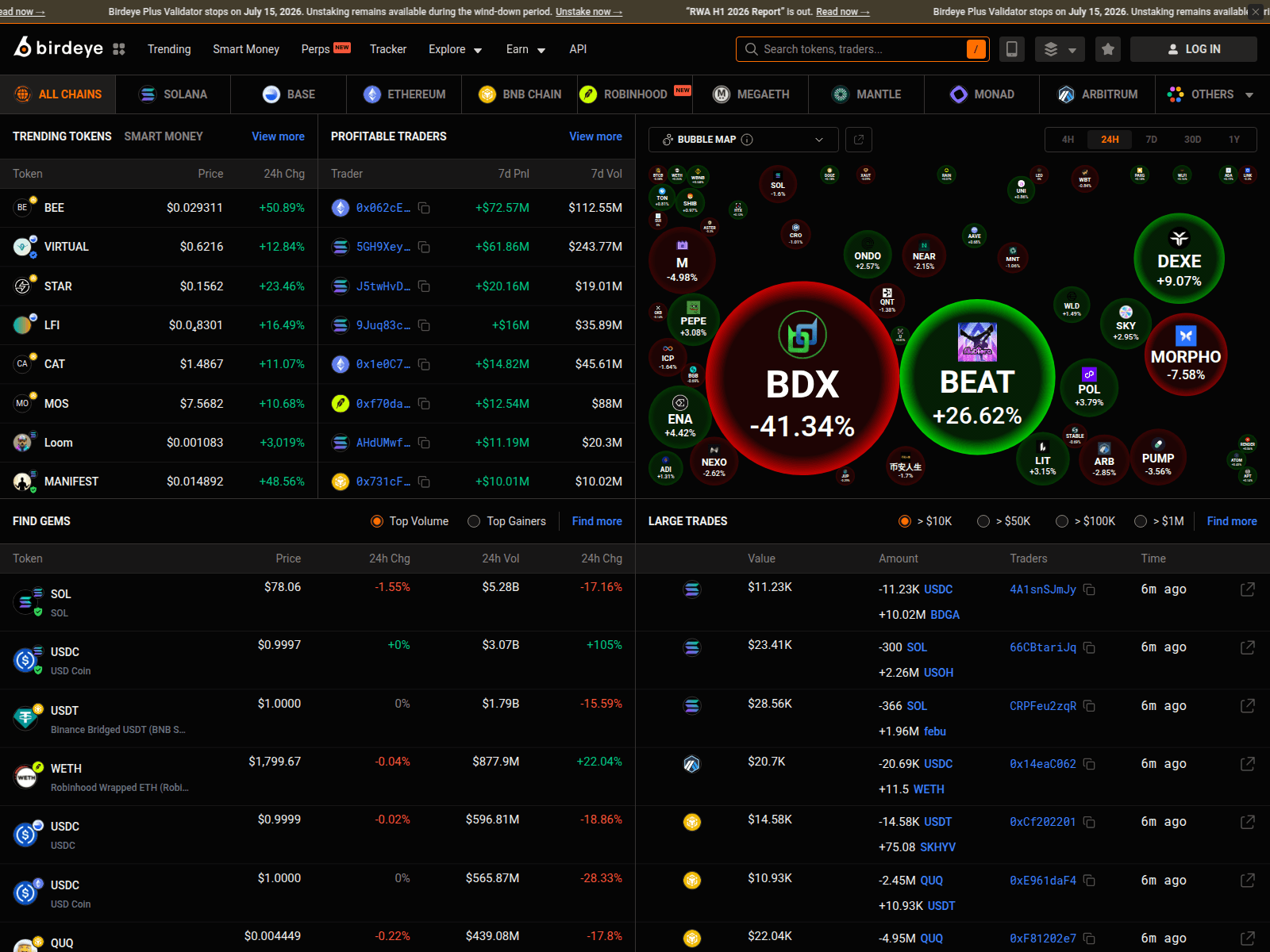Screen dimensions: 1270x952
Task: Show the Bubble Map info tooltip icon
Action: [x=747, y=140]
